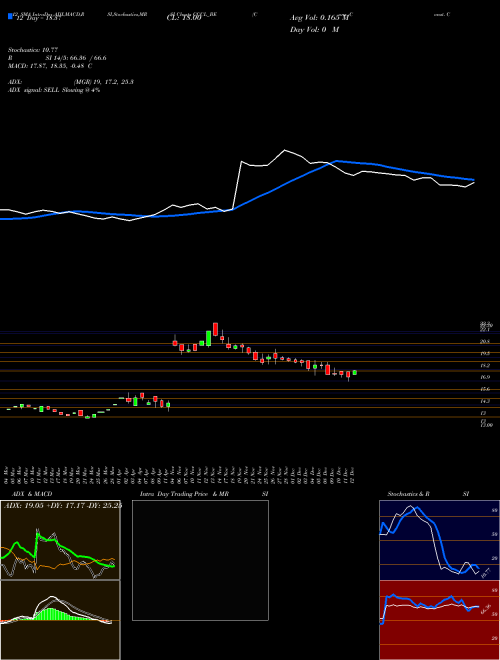Image resolution: width=500 pixels, height=660 pixels.
Task: Click the final date label on the time axis
Action: (x=352, y=475)
